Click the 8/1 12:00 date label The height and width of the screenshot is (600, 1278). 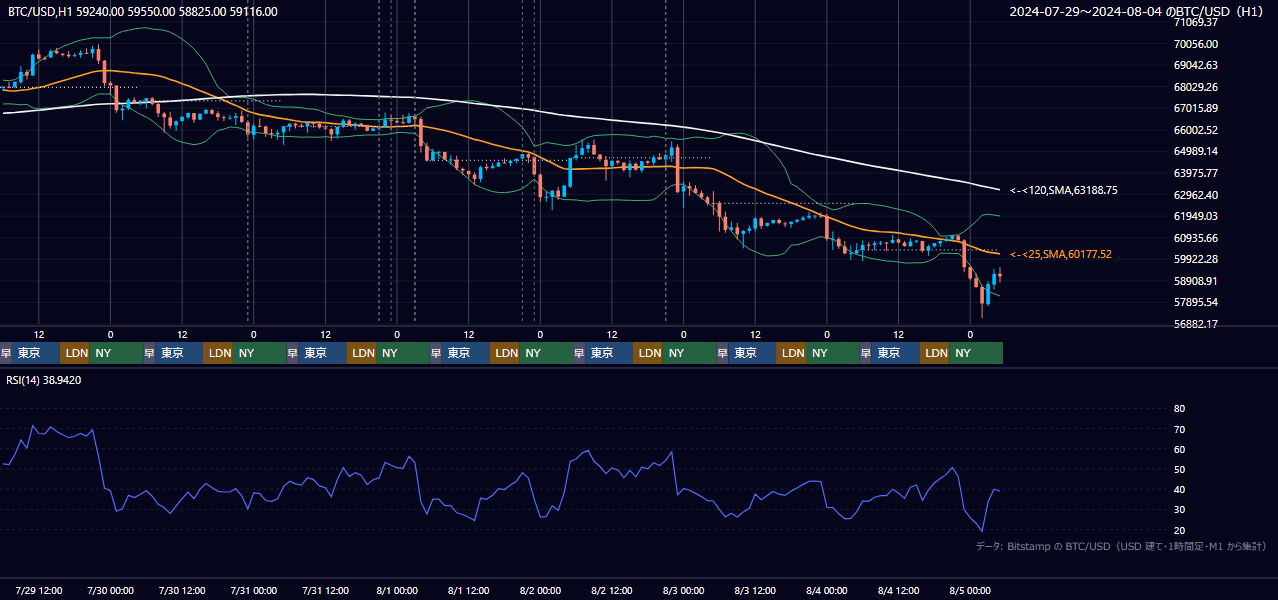coord(469,591)
